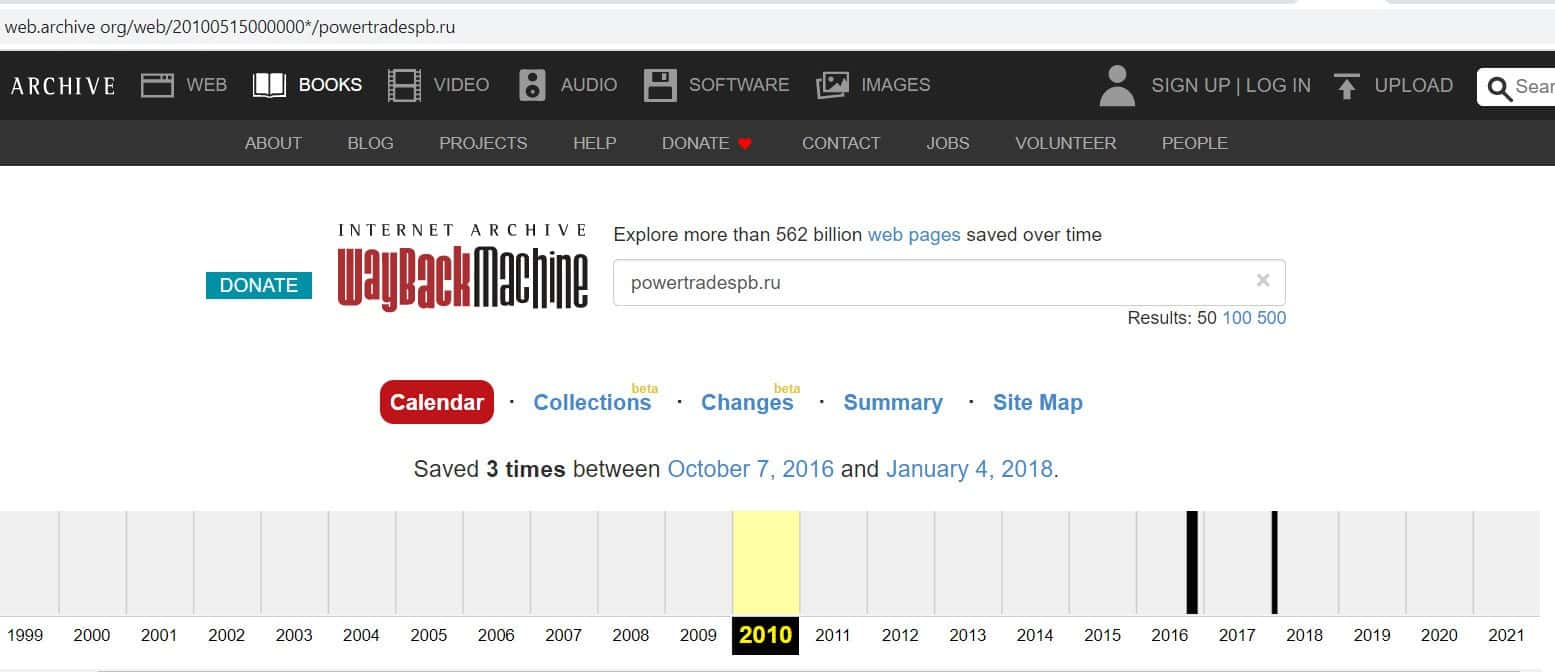
Task: Click the teal DONATE button
Action: (259, 285)
